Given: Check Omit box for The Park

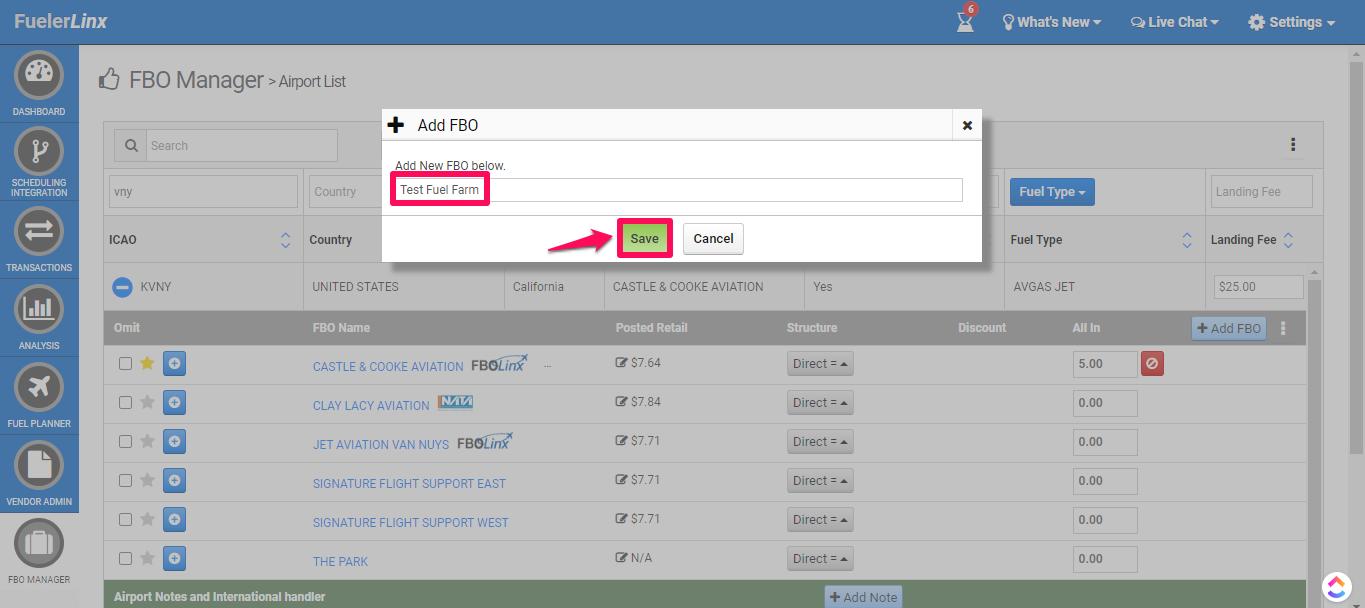Looking at the screenshot, I should [125, 559].
